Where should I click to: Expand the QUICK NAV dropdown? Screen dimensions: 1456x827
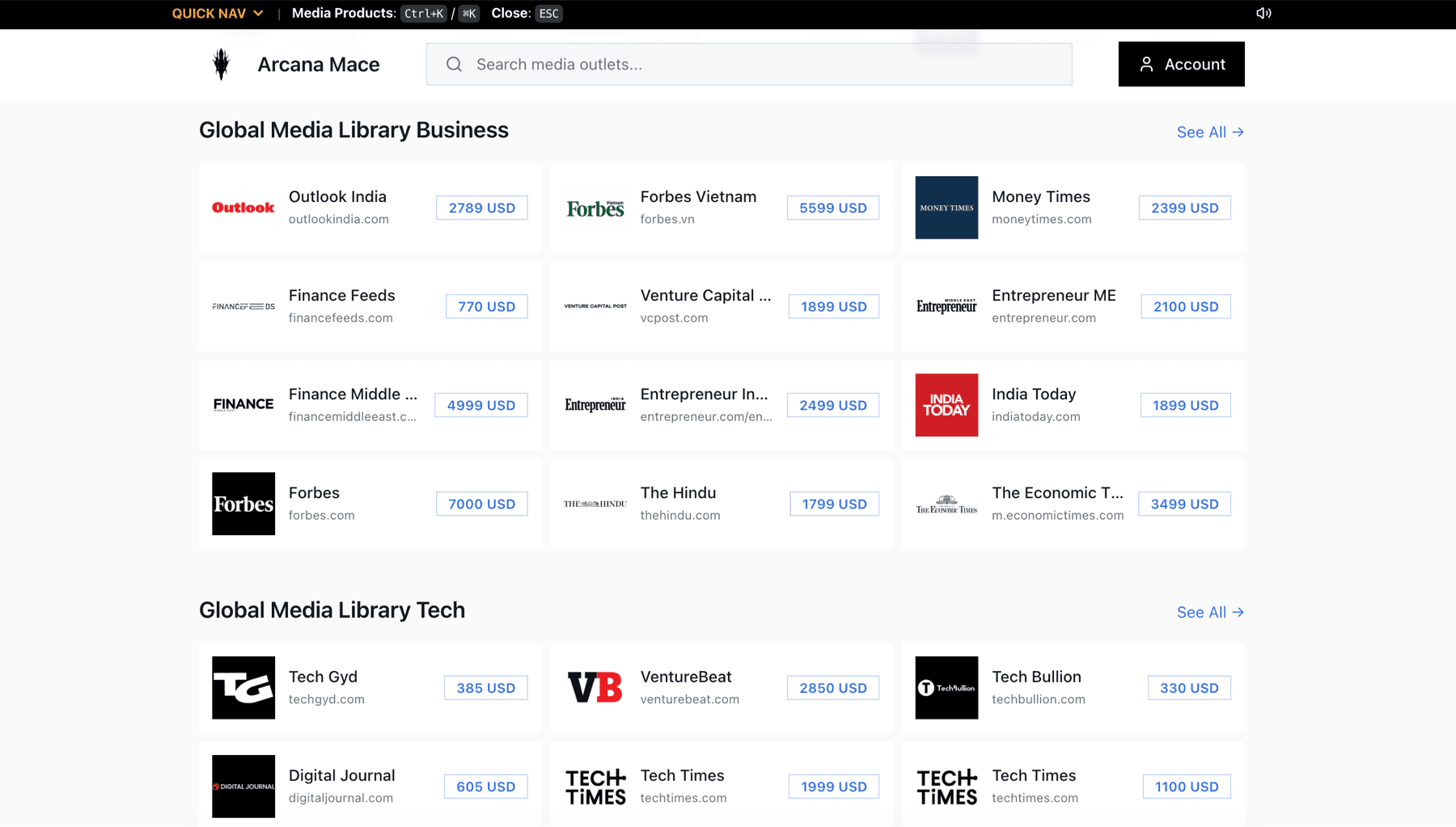tap(218, 13)
